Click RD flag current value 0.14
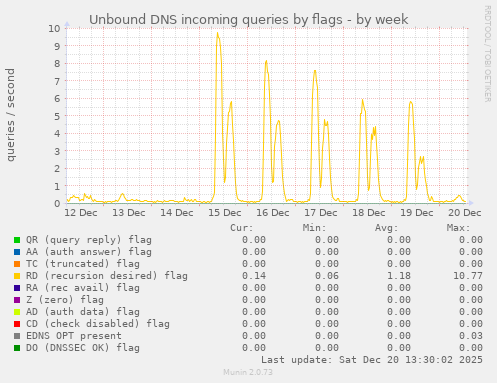This screenshot has height=383, width=497. (x=254, y=276)
